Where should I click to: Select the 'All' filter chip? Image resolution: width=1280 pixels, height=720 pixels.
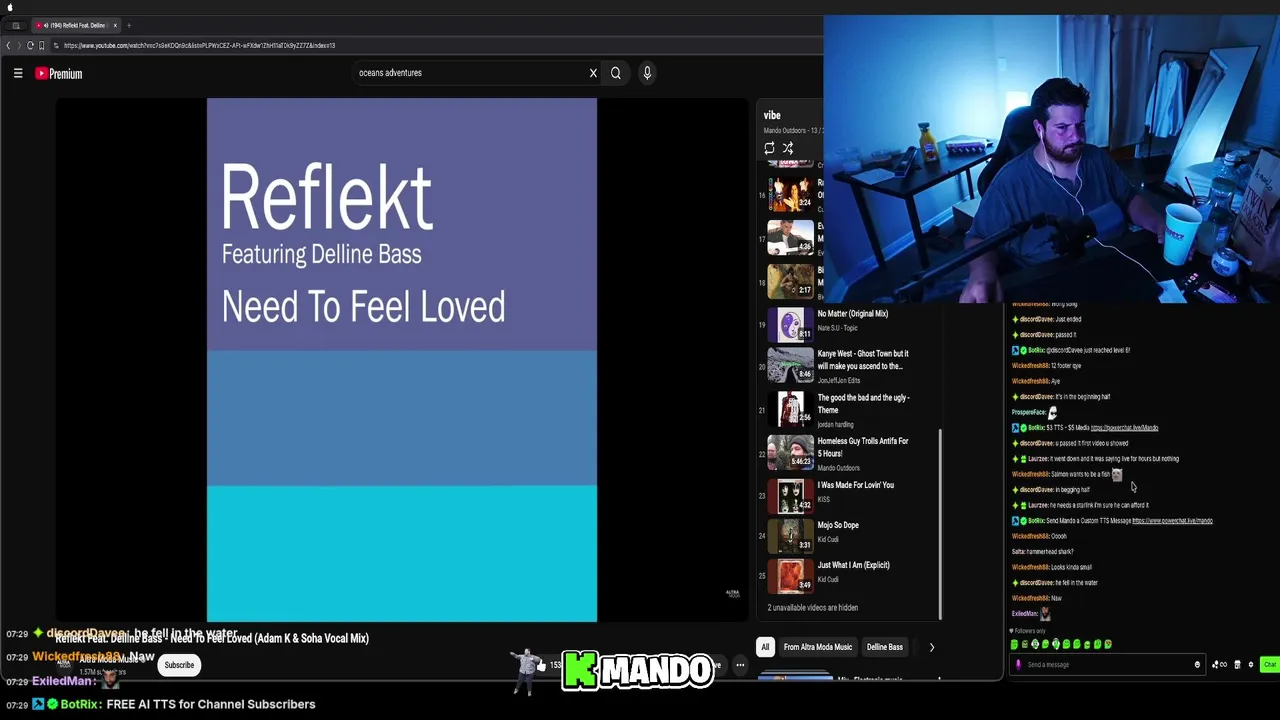click(765, 647)
